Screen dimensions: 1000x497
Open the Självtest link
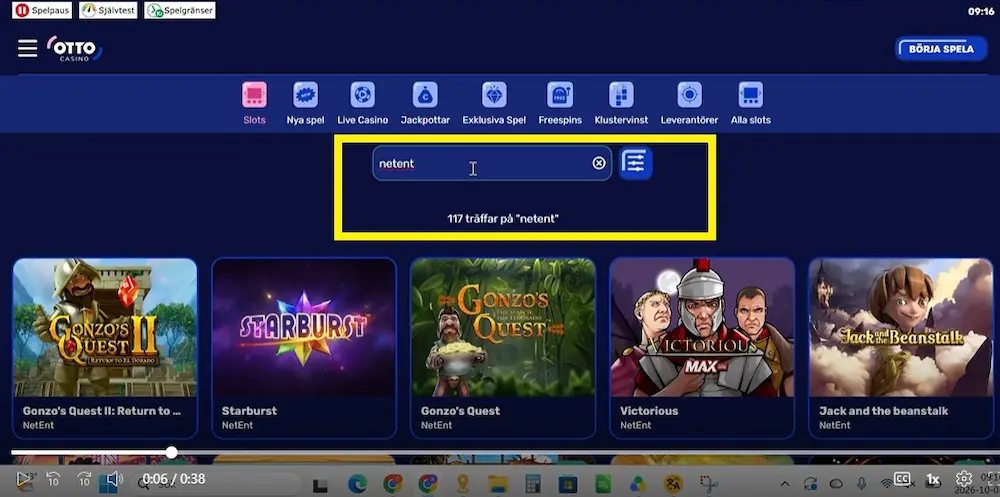click(108, 10)
